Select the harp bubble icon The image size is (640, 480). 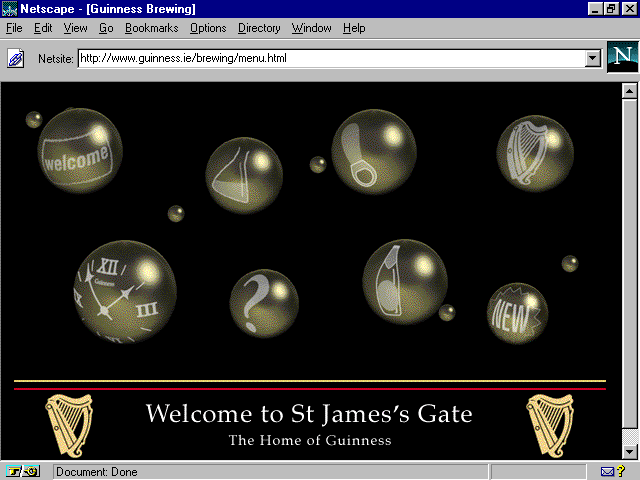[534, 152]
